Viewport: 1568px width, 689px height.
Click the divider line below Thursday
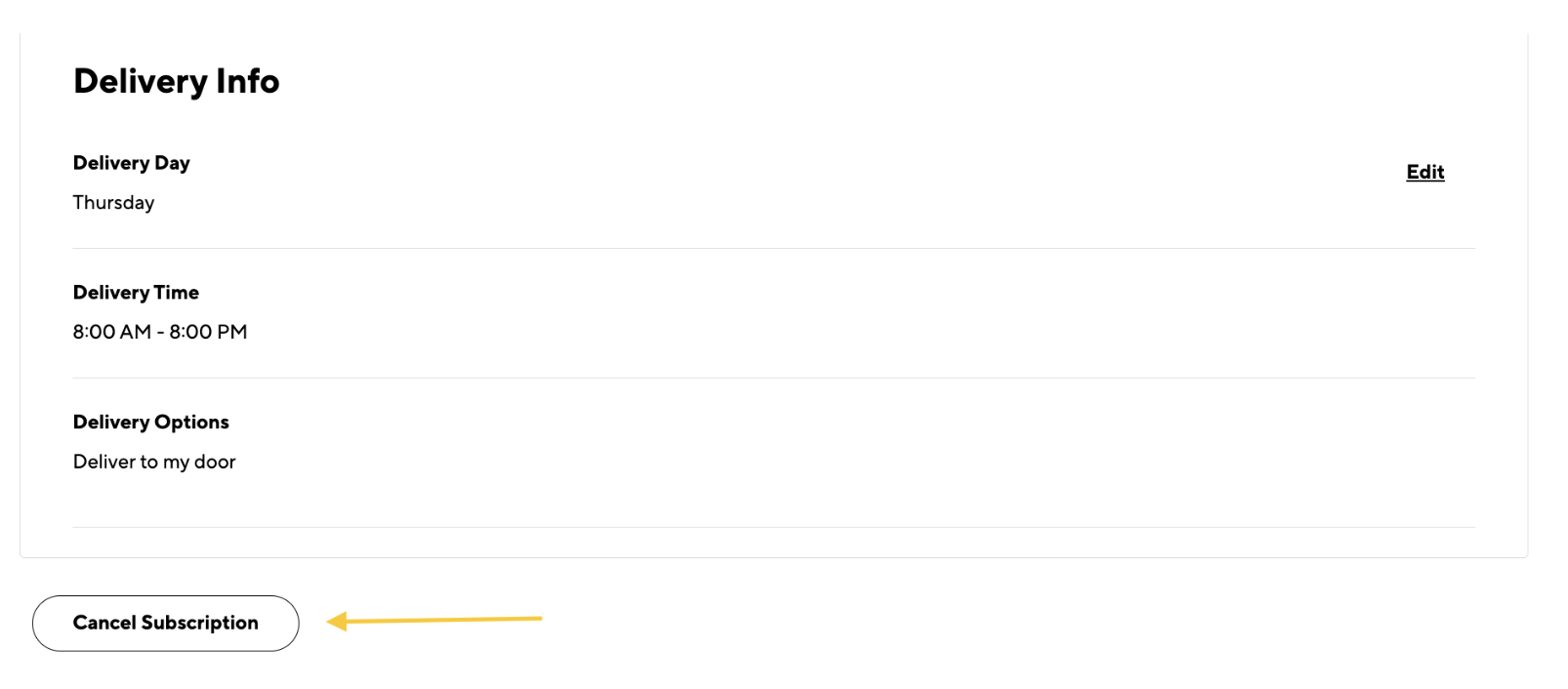click(773, 249)
